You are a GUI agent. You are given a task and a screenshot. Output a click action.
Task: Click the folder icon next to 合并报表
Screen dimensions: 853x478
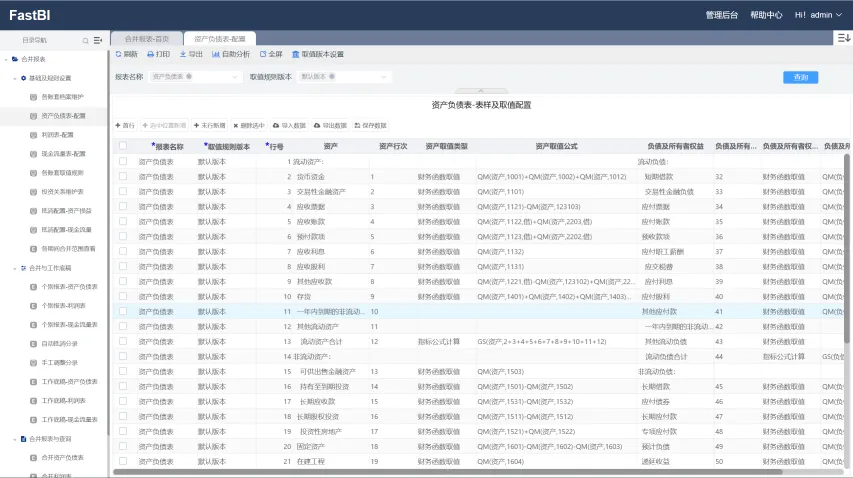click(15, 59)
